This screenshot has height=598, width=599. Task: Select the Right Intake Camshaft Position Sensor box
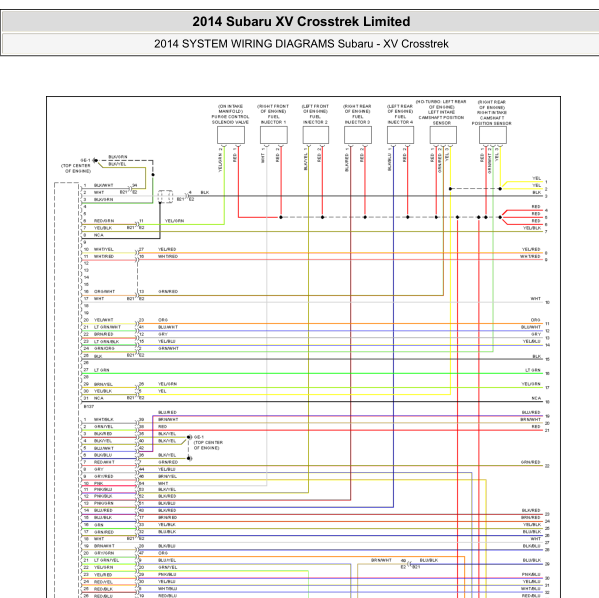(493, 135)
